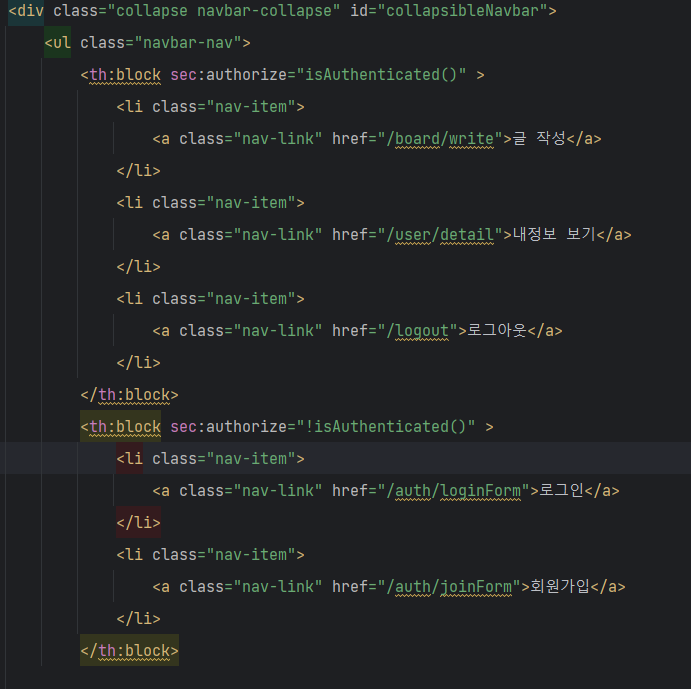Click the text 내정보 보기
The width and height of the screenshot is (691, 689).
[x=554, y=234]
